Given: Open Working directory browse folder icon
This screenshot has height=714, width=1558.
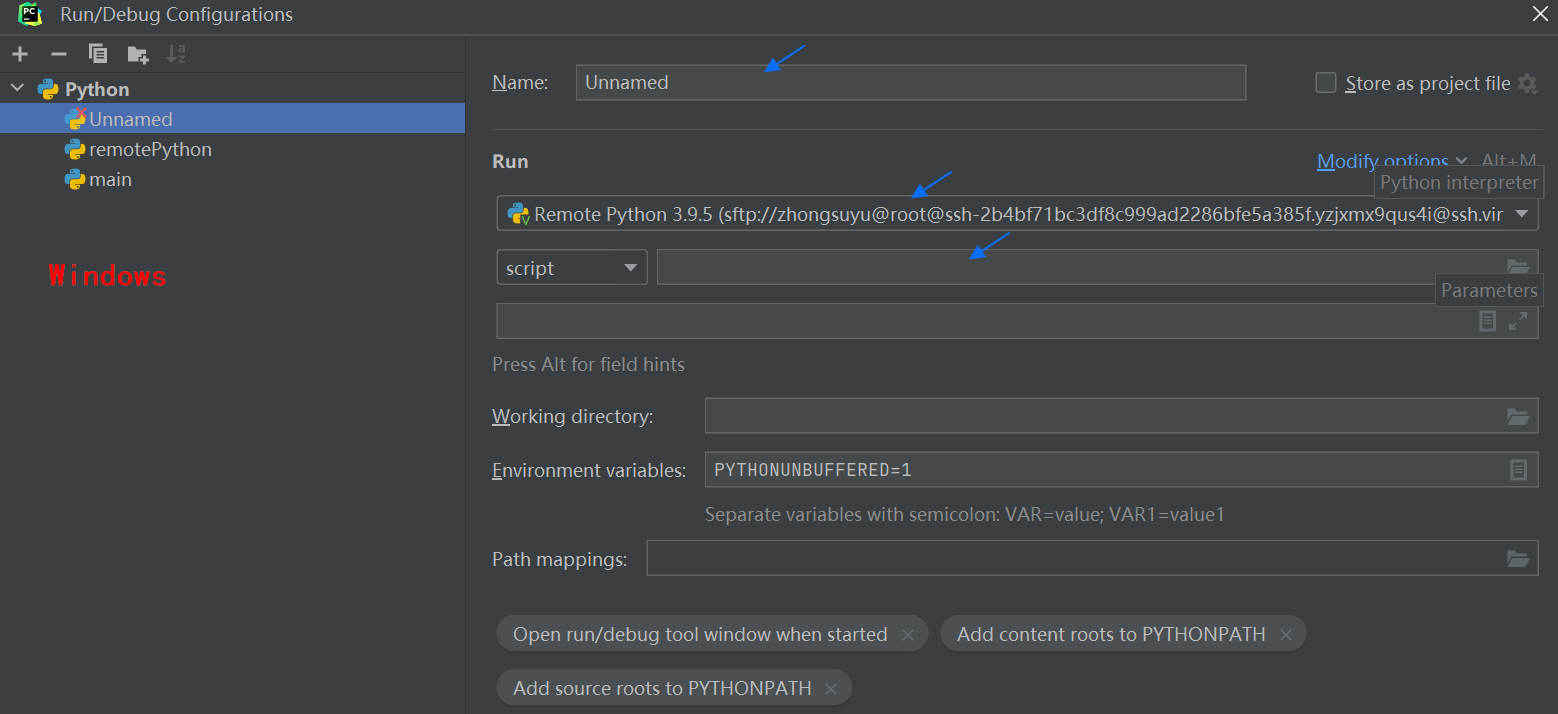Looking at the screenshot, I should [x=1518, y=416].
